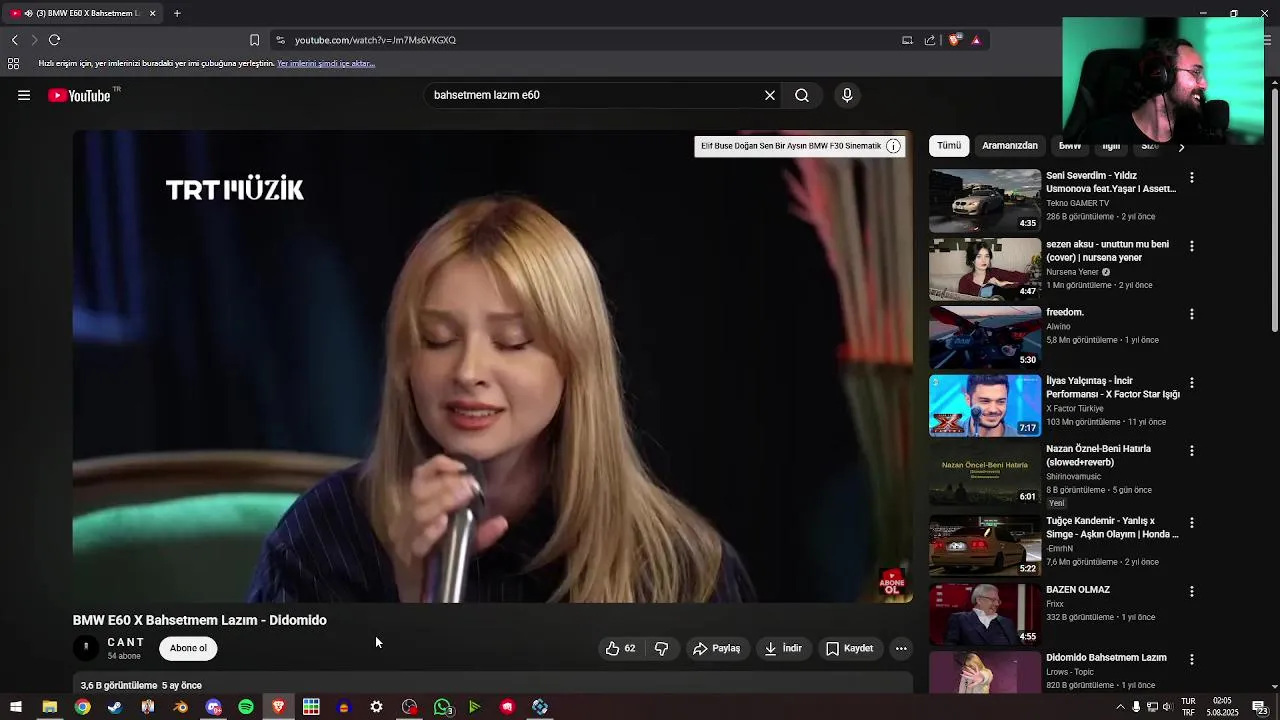This screenshot has height=720, width=1280.
Task: Click the page vertical scrollbar thumb
Action: coord(1274,210)
